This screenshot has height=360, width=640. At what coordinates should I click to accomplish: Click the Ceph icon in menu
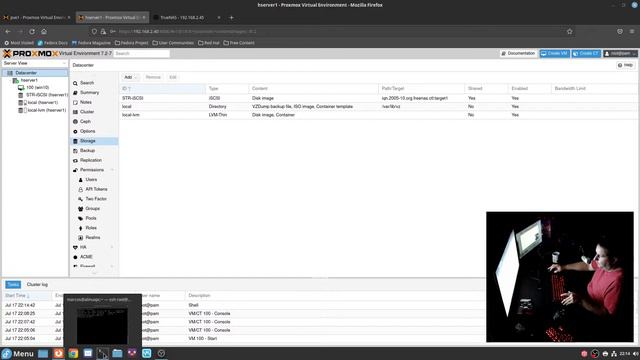[x=75, y=122]
